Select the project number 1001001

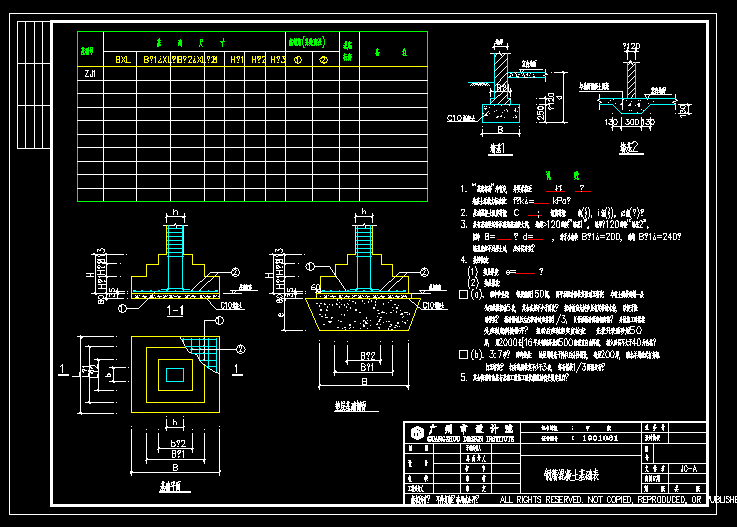600,438
